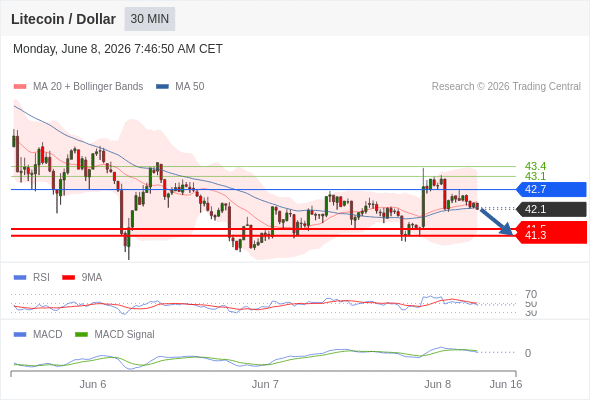590x400 pixels.
Task: Click the MACD legend label
Action: [48, 334]
